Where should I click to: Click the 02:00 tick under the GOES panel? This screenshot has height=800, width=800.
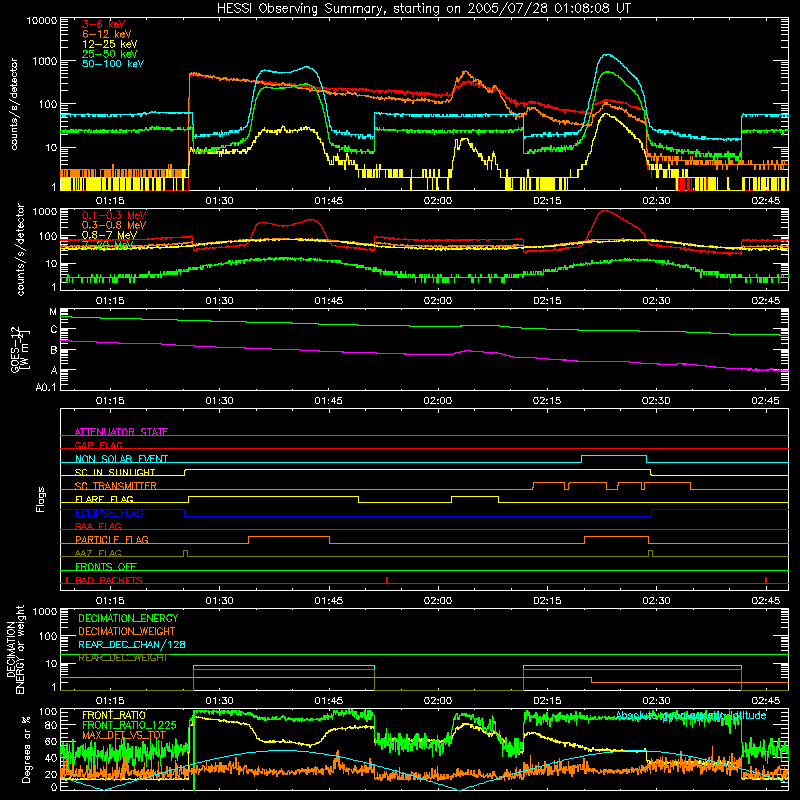coord(438,401)
